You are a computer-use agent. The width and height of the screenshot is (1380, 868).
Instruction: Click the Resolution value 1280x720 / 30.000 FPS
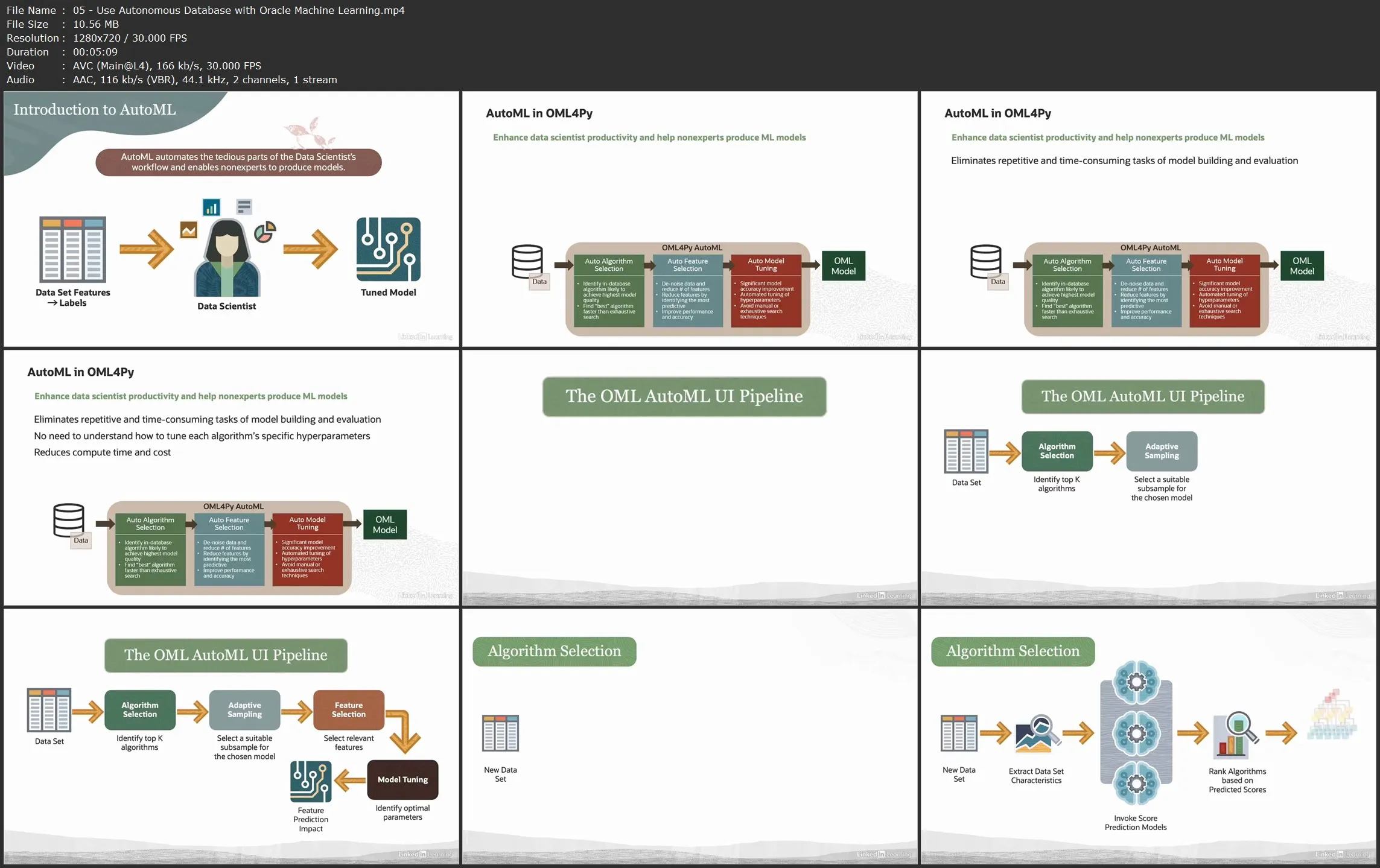130,38
